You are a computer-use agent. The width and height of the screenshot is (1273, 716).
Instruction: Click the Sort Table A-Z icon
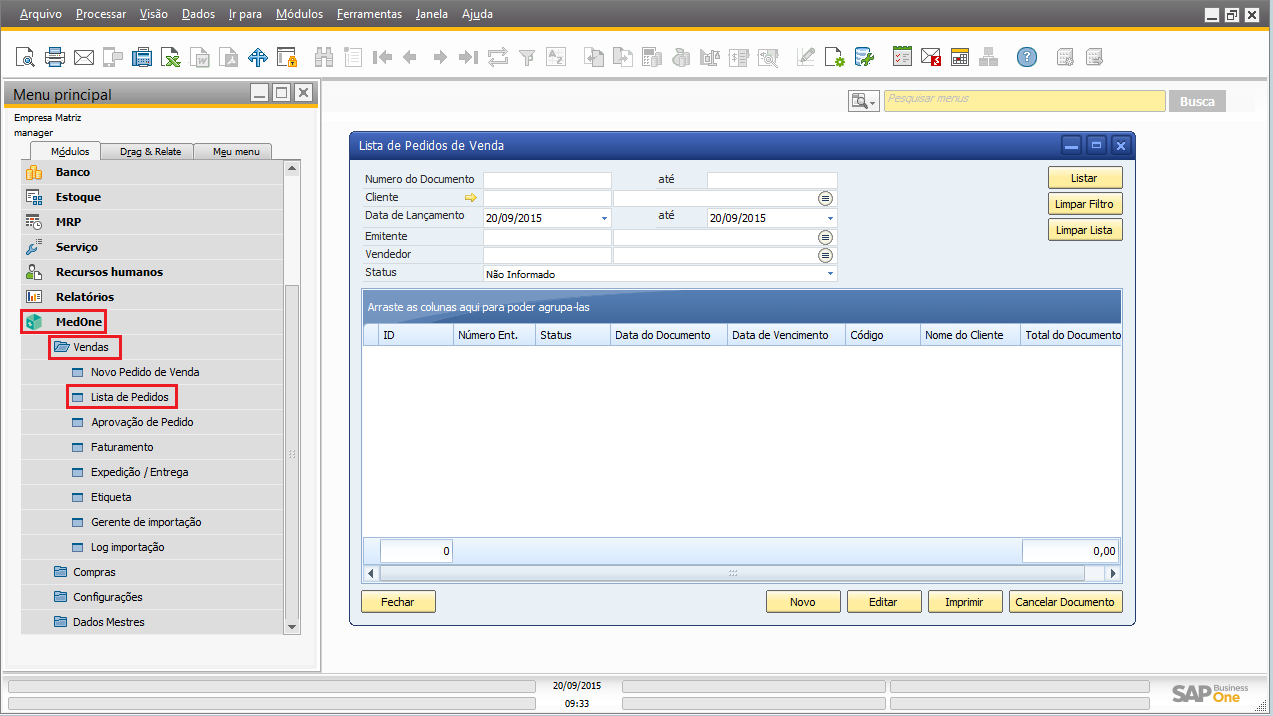556,57
